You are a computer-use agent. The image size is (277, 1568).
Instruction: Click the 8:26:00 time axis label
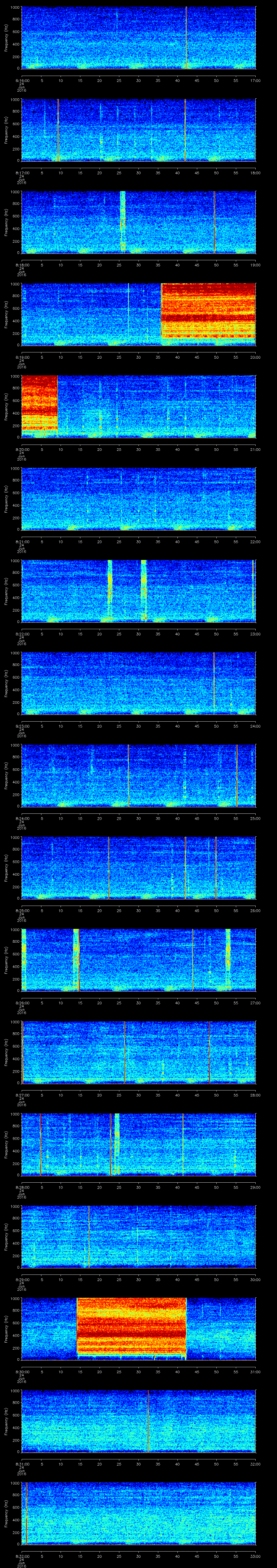pos(22,1003)
